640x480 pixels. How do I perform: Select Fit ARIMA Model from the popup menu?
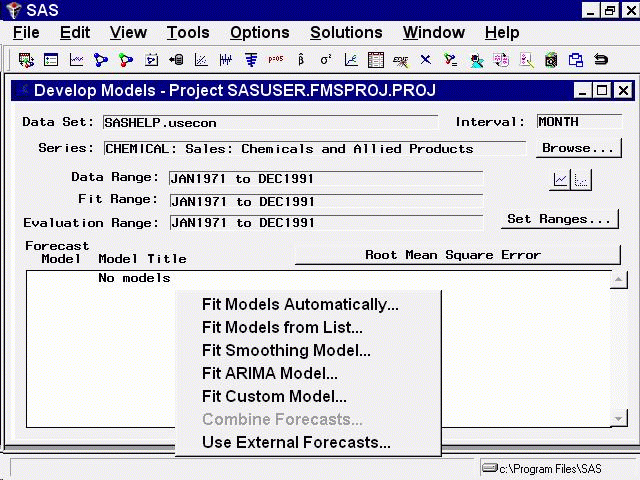click(269, 374)
